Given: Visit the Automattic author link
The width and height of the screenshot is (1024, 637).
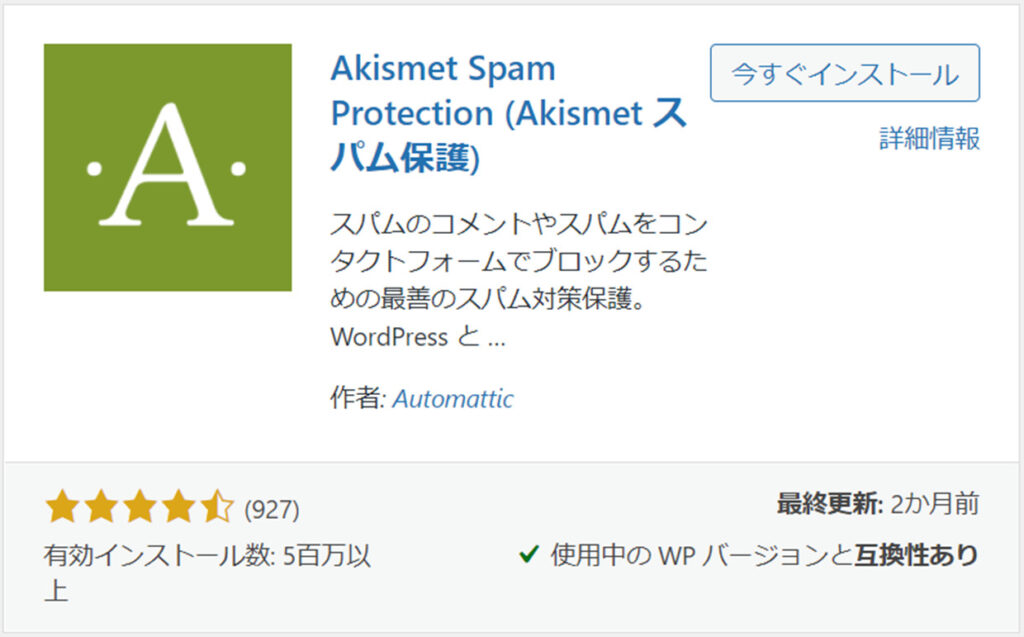Looking at the screenshot, I should click(x=453, y=399).
